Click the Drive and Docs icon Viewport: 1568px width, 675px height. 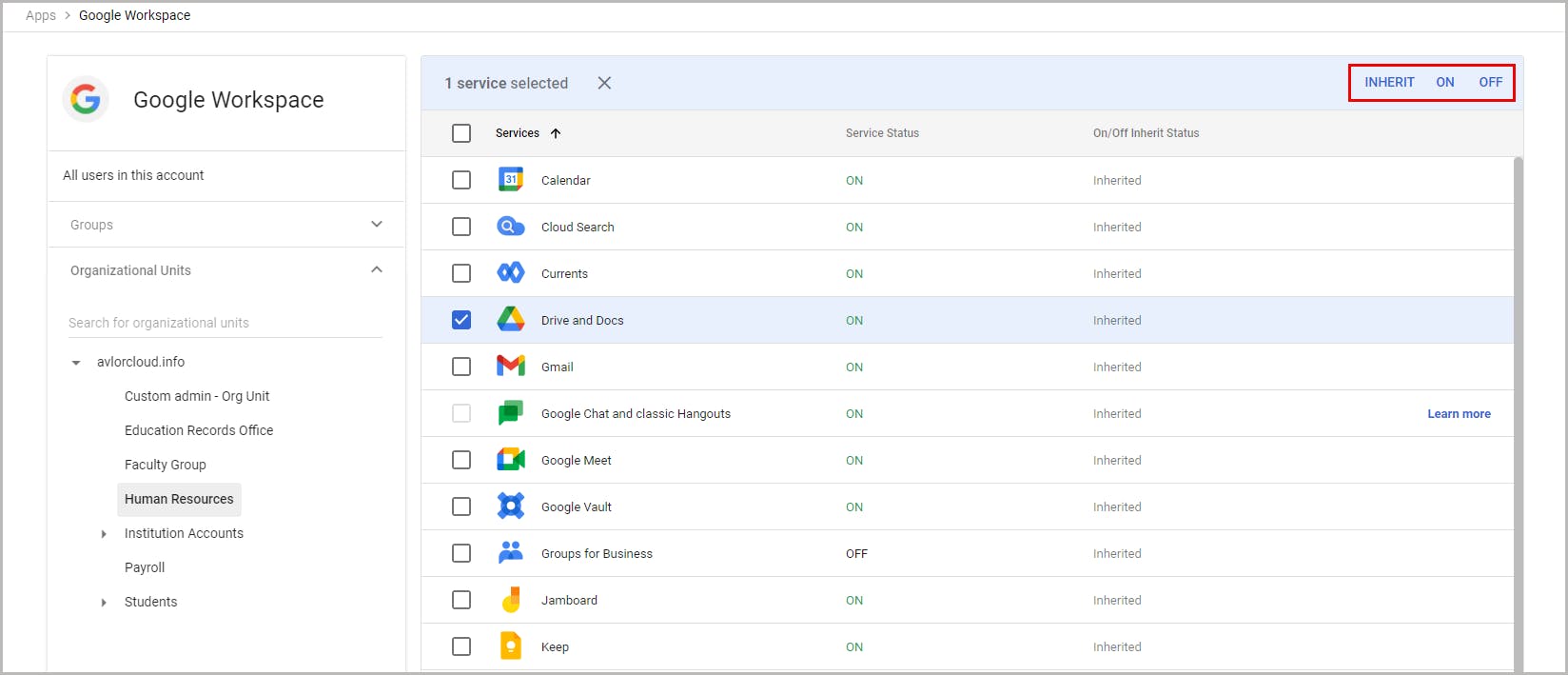511,320
